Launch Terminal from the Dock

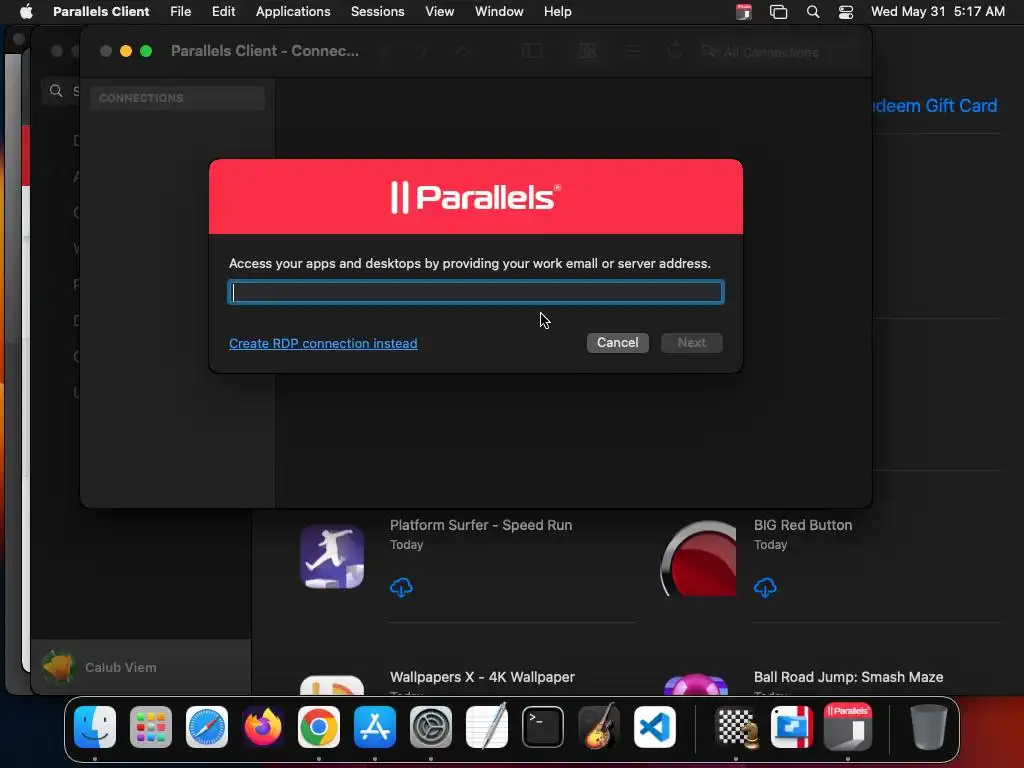pyautogui.click(x=543, y=727)
